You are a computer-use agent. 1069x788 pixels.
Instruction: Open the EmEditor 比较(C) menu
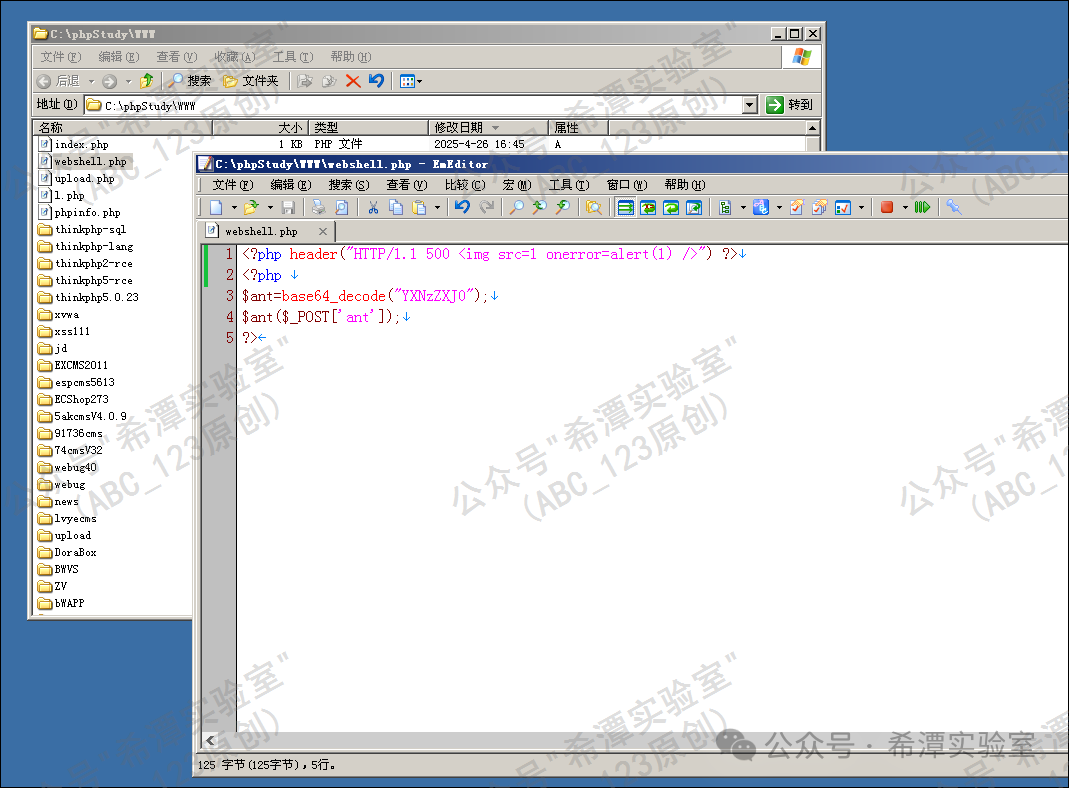[465, 185]
